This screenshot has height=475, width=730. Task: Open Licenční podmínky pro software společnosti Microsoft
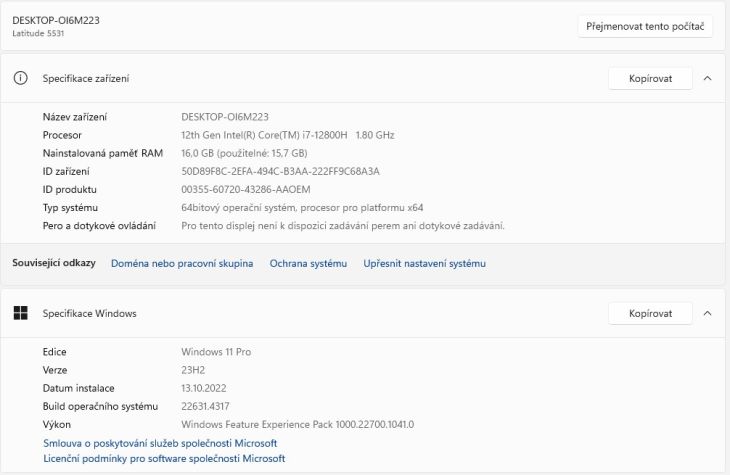point(164,458)
